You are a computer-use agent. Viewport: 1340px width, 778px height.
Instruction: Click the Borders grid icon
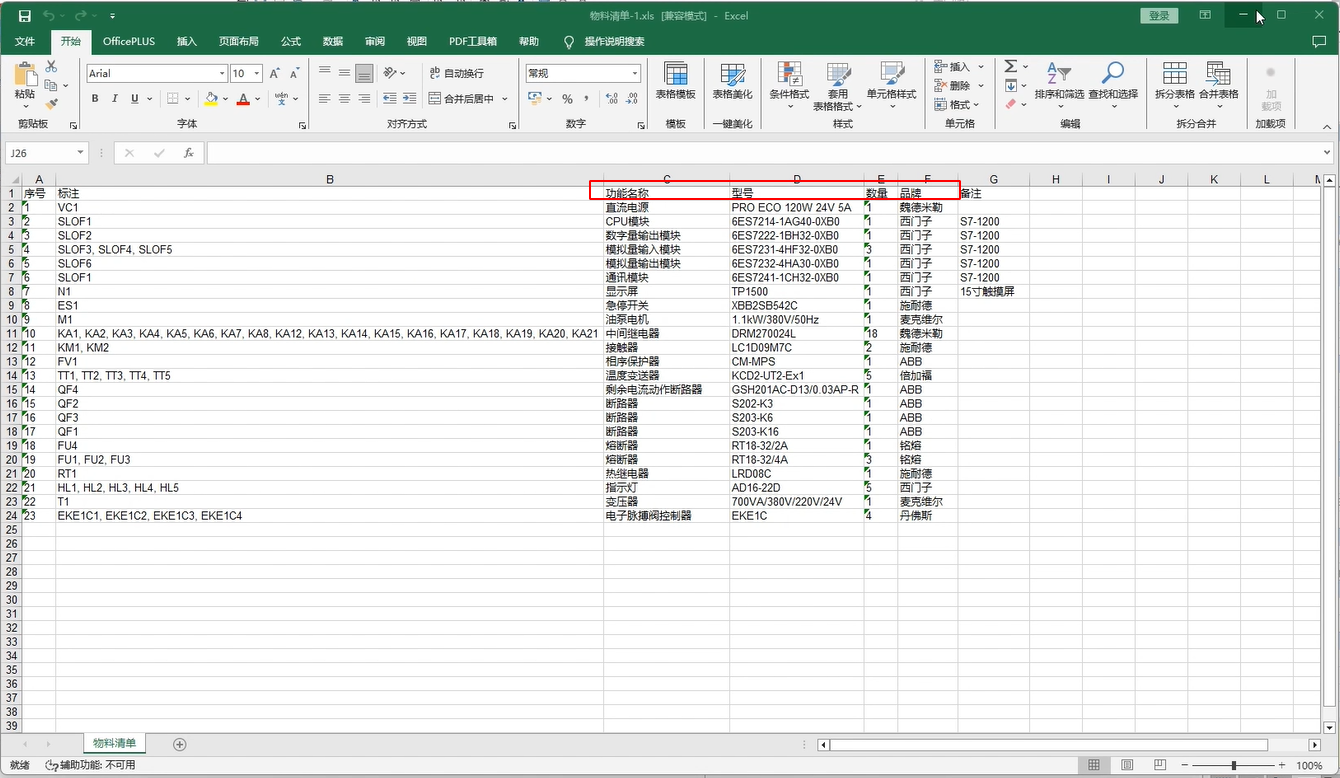[x=173, y=98]
